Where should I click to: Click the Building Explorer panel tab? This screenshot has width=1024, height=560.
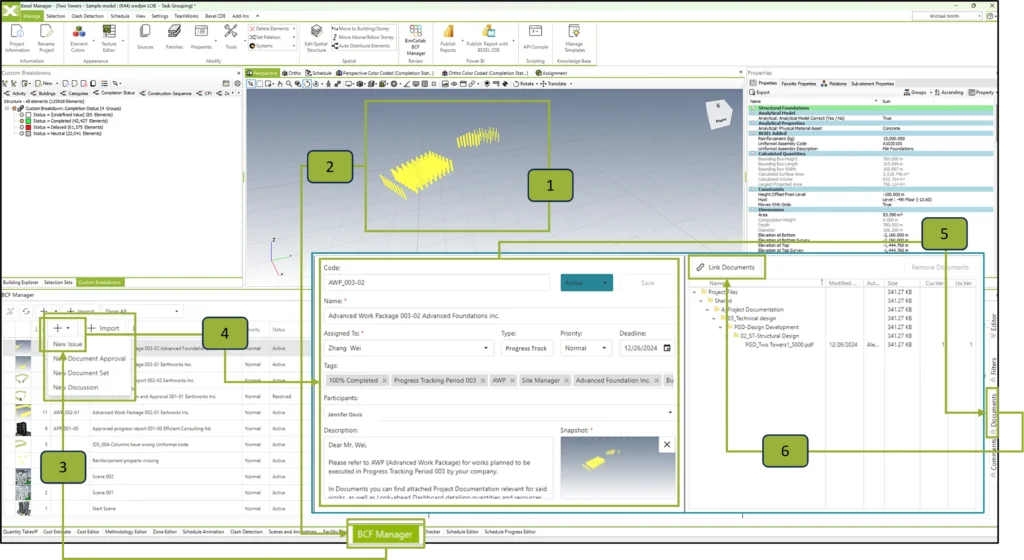[x=21, y=283]
